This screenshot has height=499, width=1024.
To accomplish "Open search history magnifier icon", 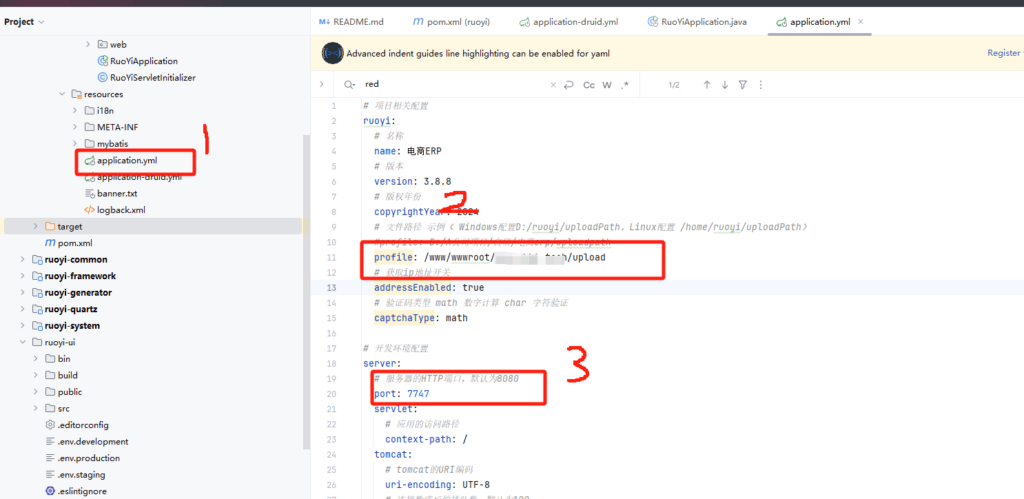I will pyautogui.click(x=349, y=85).
